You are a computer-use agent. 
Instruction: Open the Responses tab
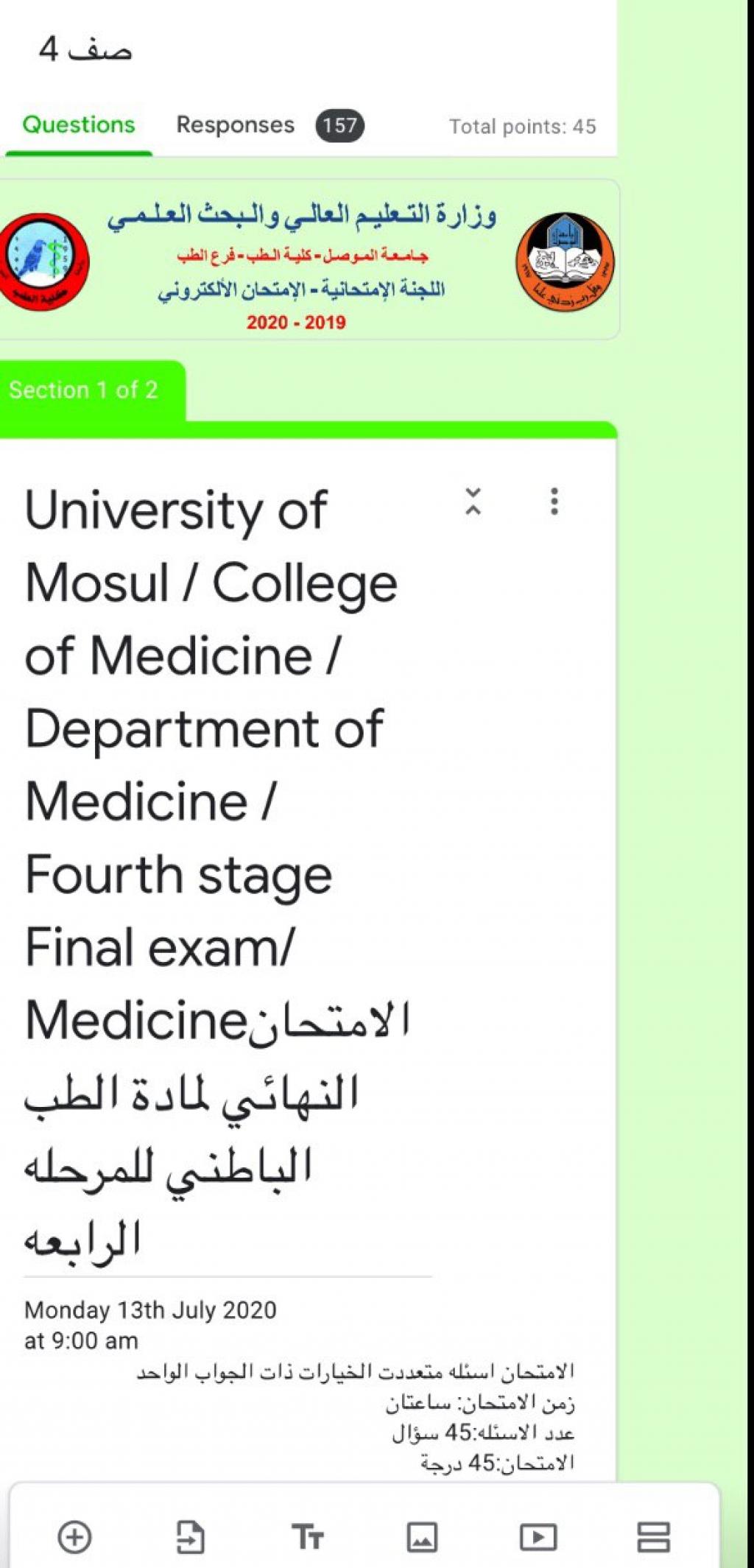pyautogui.click(x=235, y=124)
